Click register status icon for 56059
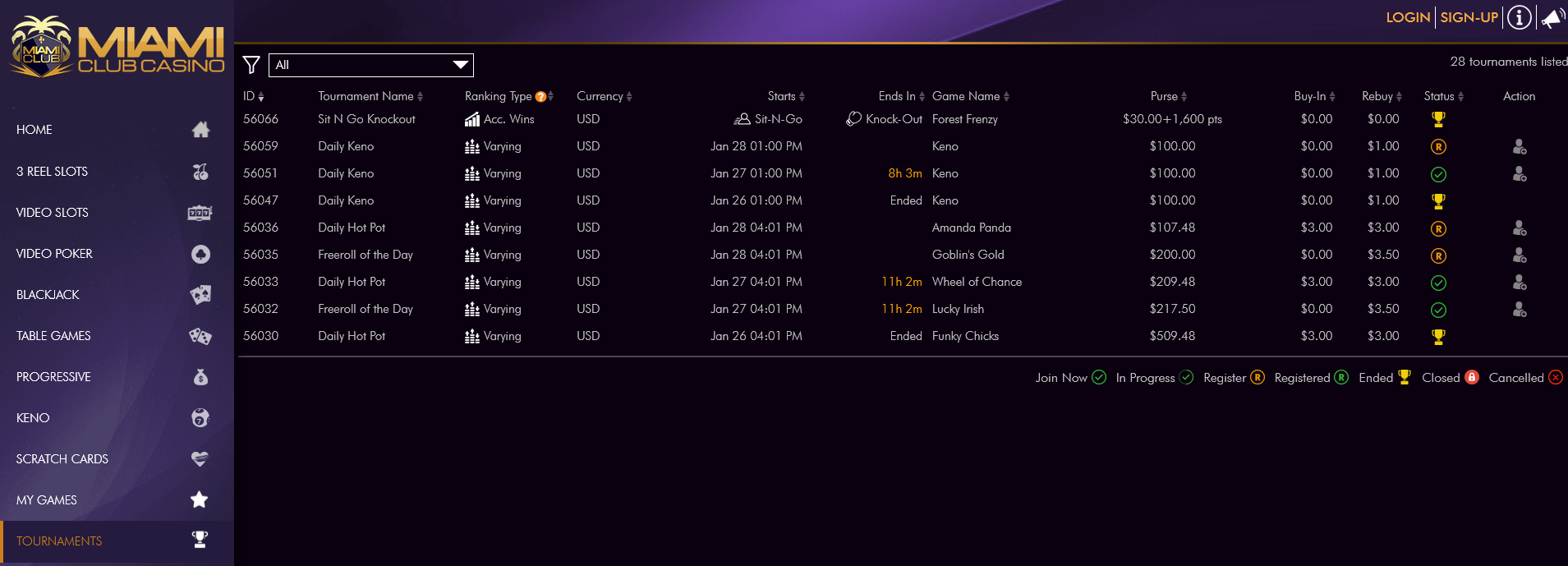The image size is (1568, 566). 1438,147
